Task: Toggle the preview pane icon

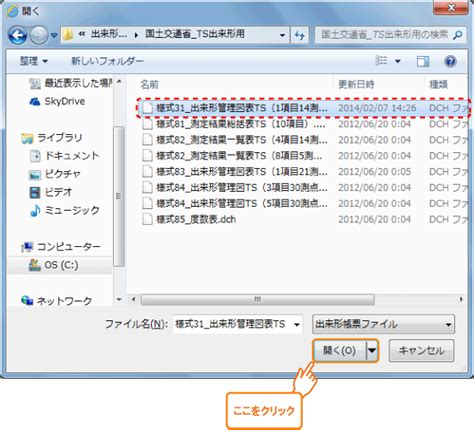Action: pos(423,61)
